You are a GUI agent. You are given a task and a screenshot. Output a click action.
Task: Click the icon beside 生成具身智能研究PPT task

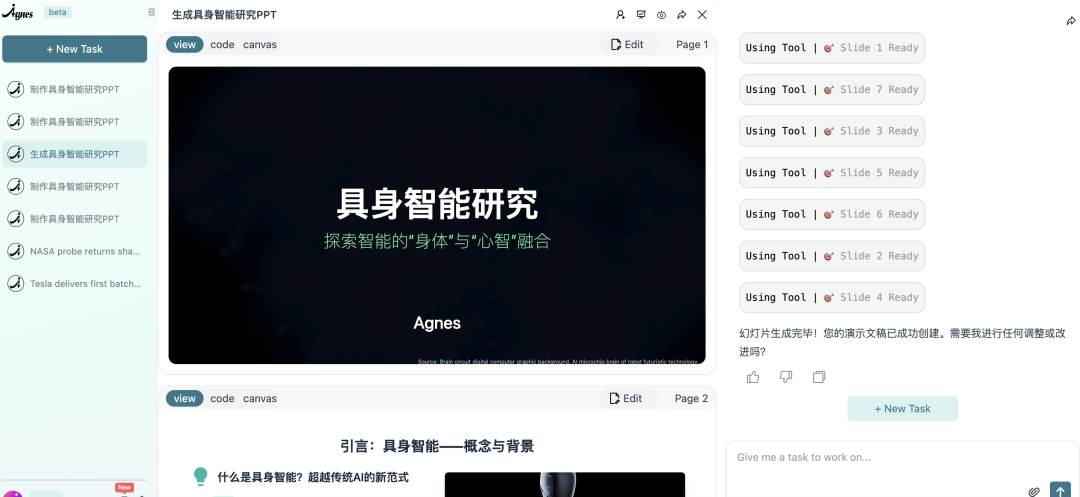coord(15,154)
